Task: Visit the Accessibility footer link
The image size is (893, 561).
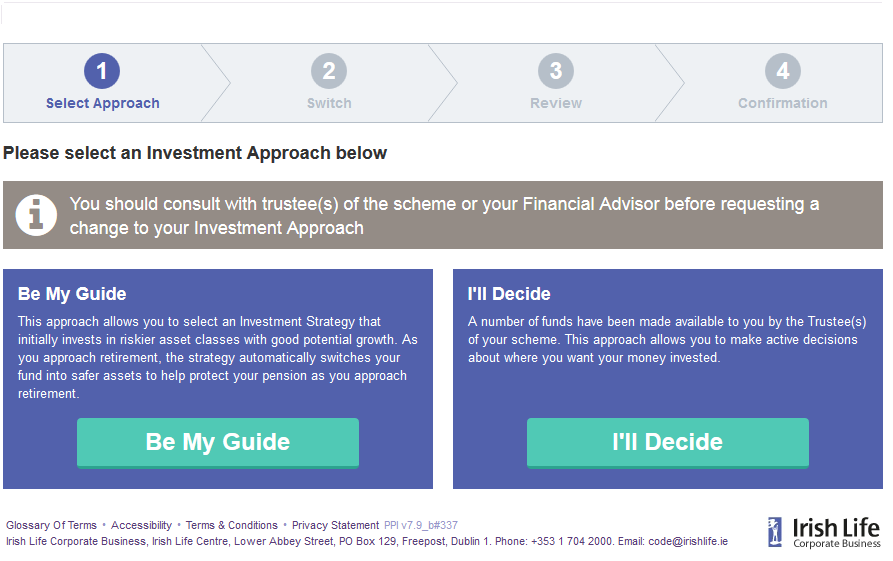Action: pos(141,525)
